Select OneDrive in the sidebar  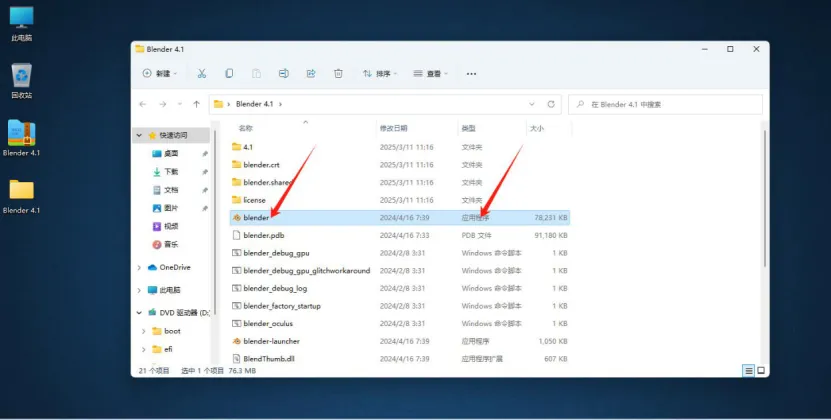(x=175, y=267)
